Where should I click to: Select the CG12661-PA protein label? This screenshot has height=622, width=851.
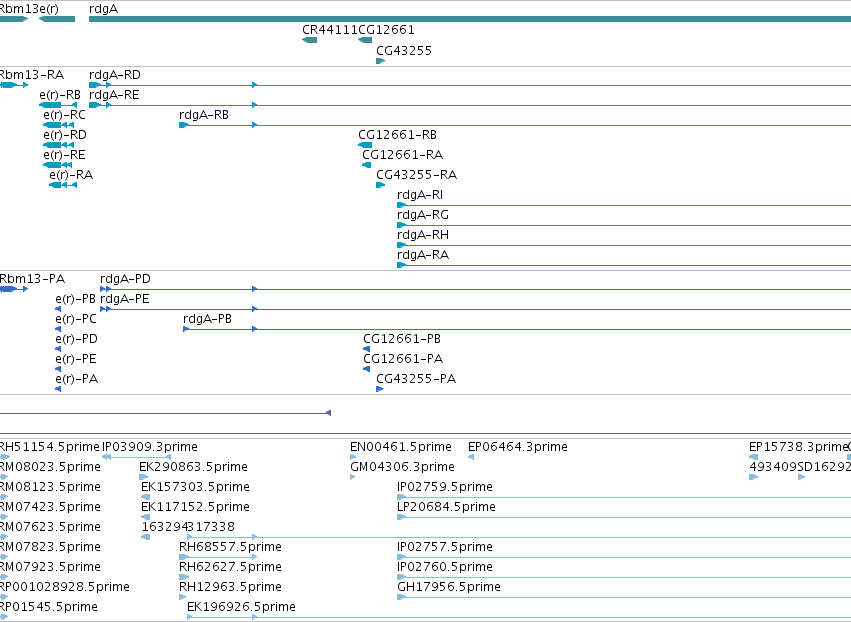point(403,359)
